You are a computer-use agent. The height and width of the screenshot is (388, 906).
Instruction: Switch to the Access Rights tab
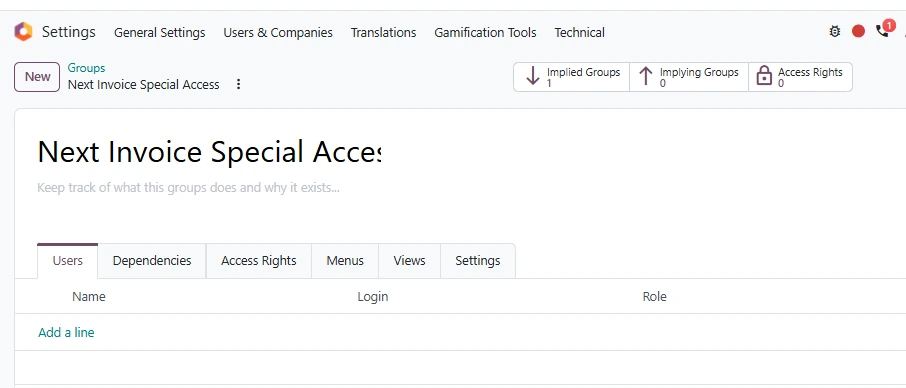259,261
